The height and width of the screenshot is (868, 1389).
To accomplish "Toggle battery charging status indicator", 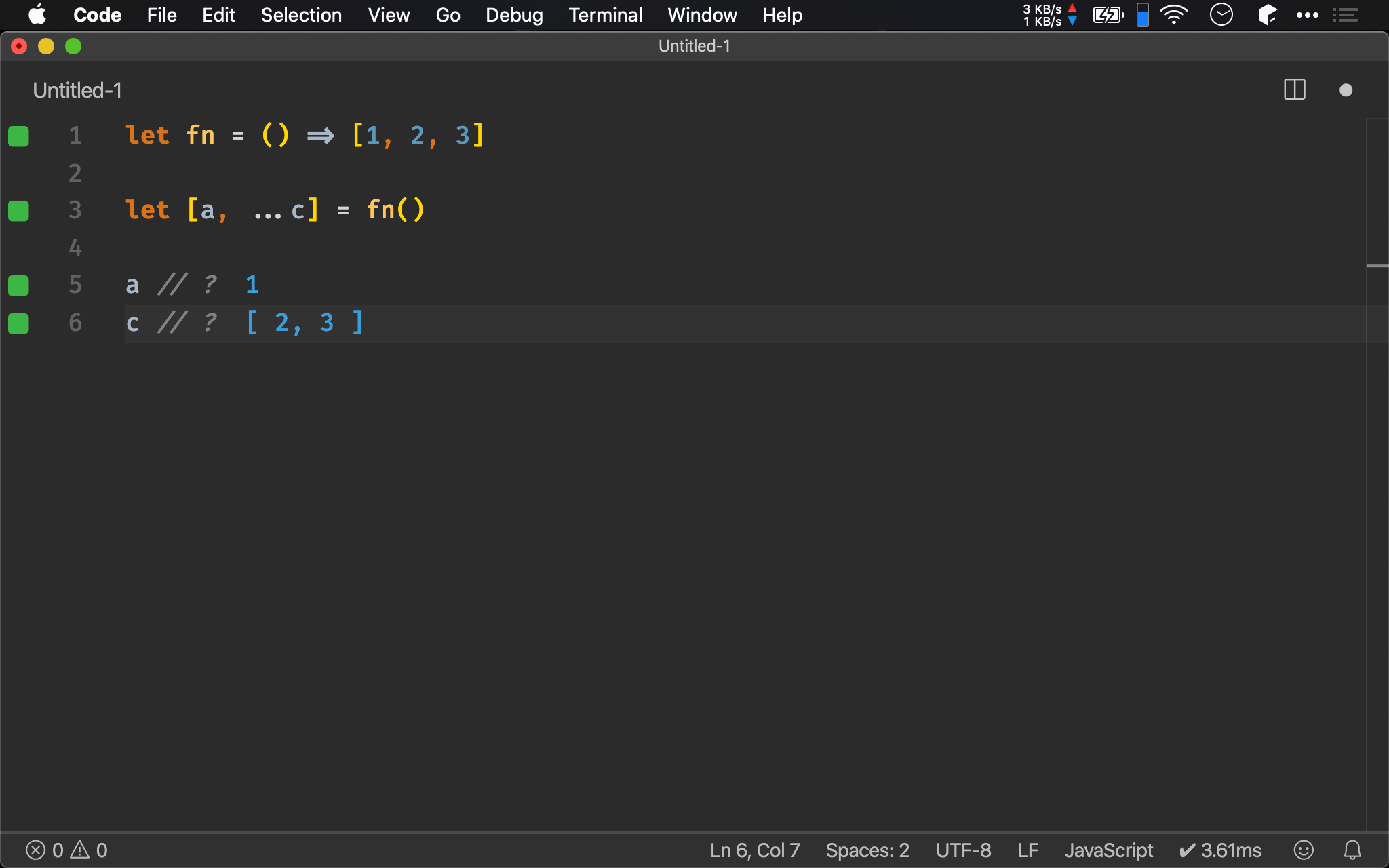I will [x=1108, y=15].
